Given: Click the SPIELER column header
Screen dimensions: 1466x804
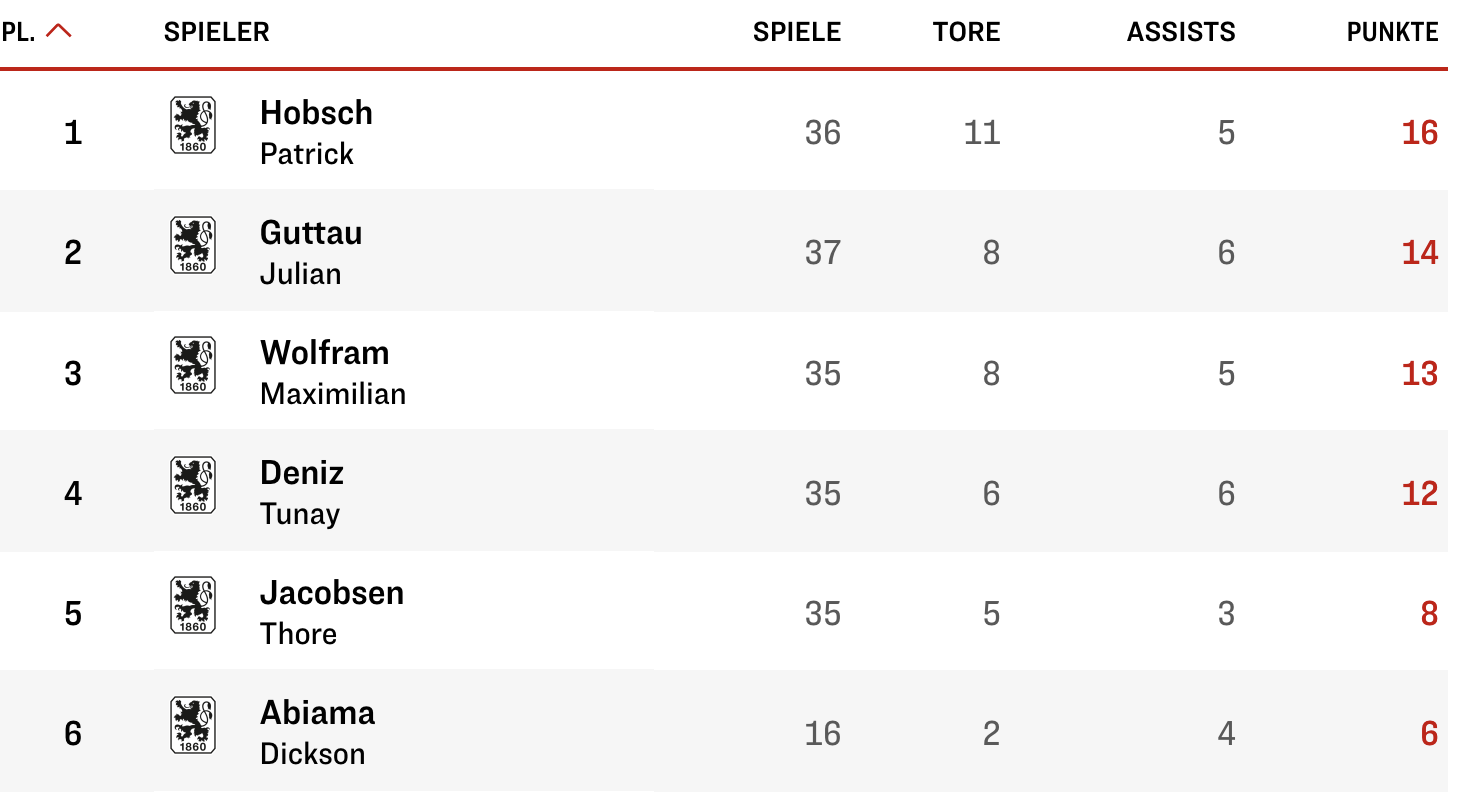Looking at the screenshot, I should pos(217,32).
